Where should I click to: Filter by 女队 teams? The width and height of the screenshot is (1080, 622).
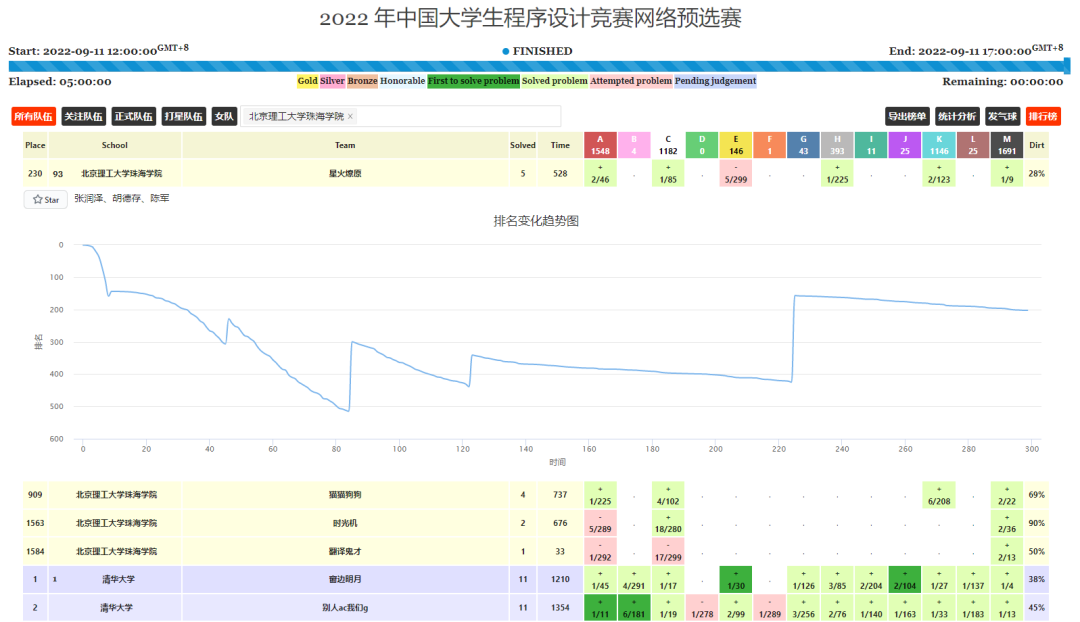pos(224,116)
